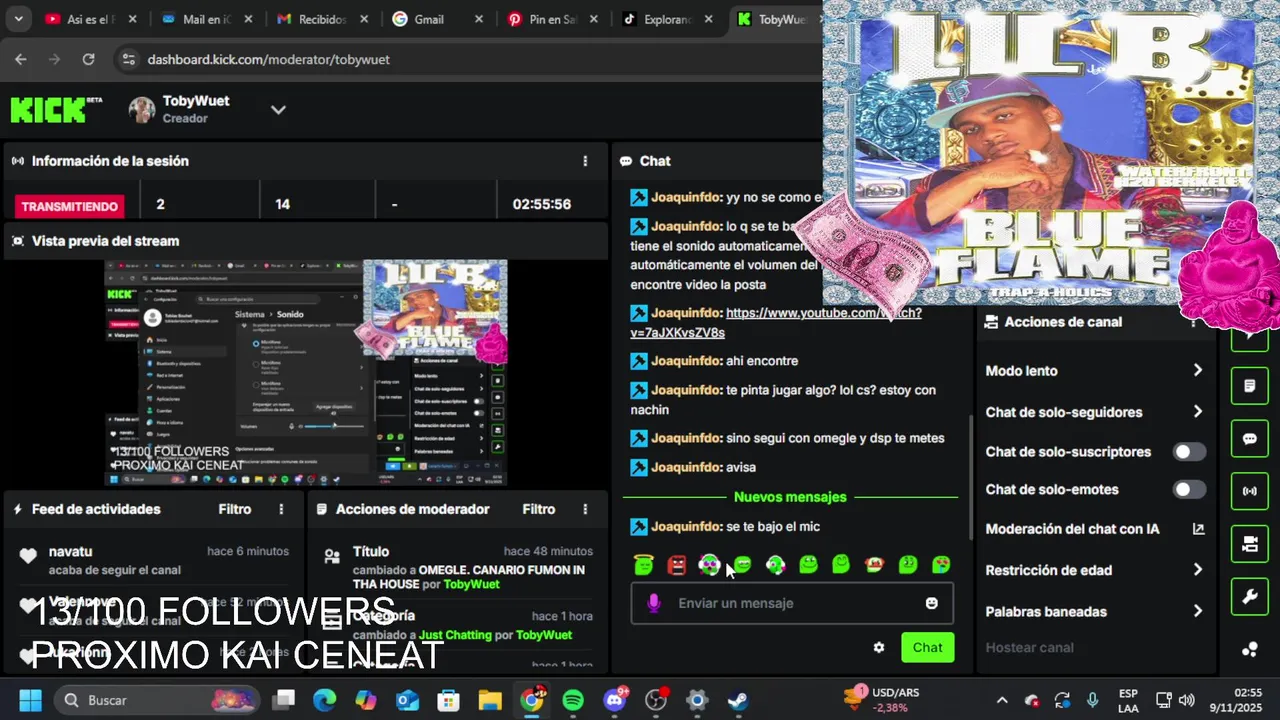The width and height of the screenshot is (1280, 720).
Task: Click TobyWuet link in Just Chatting action
Action: pyautogui.click(x=544, y=635)
